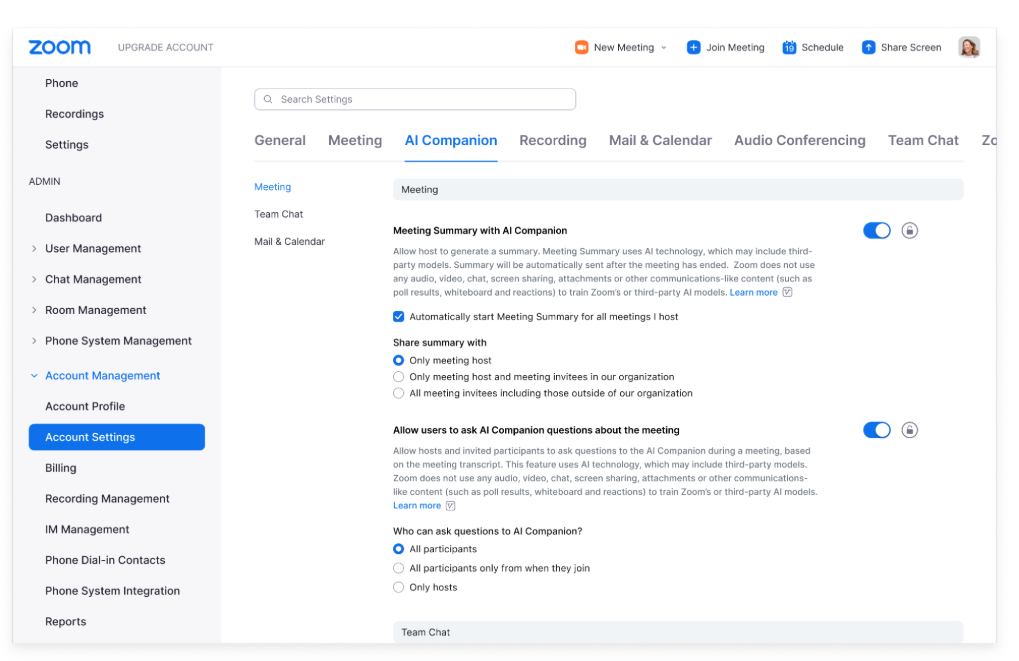1019x661 pixels.
Task: Click UPGRADE ACCOUNT link
Action: tap(165, 47)
